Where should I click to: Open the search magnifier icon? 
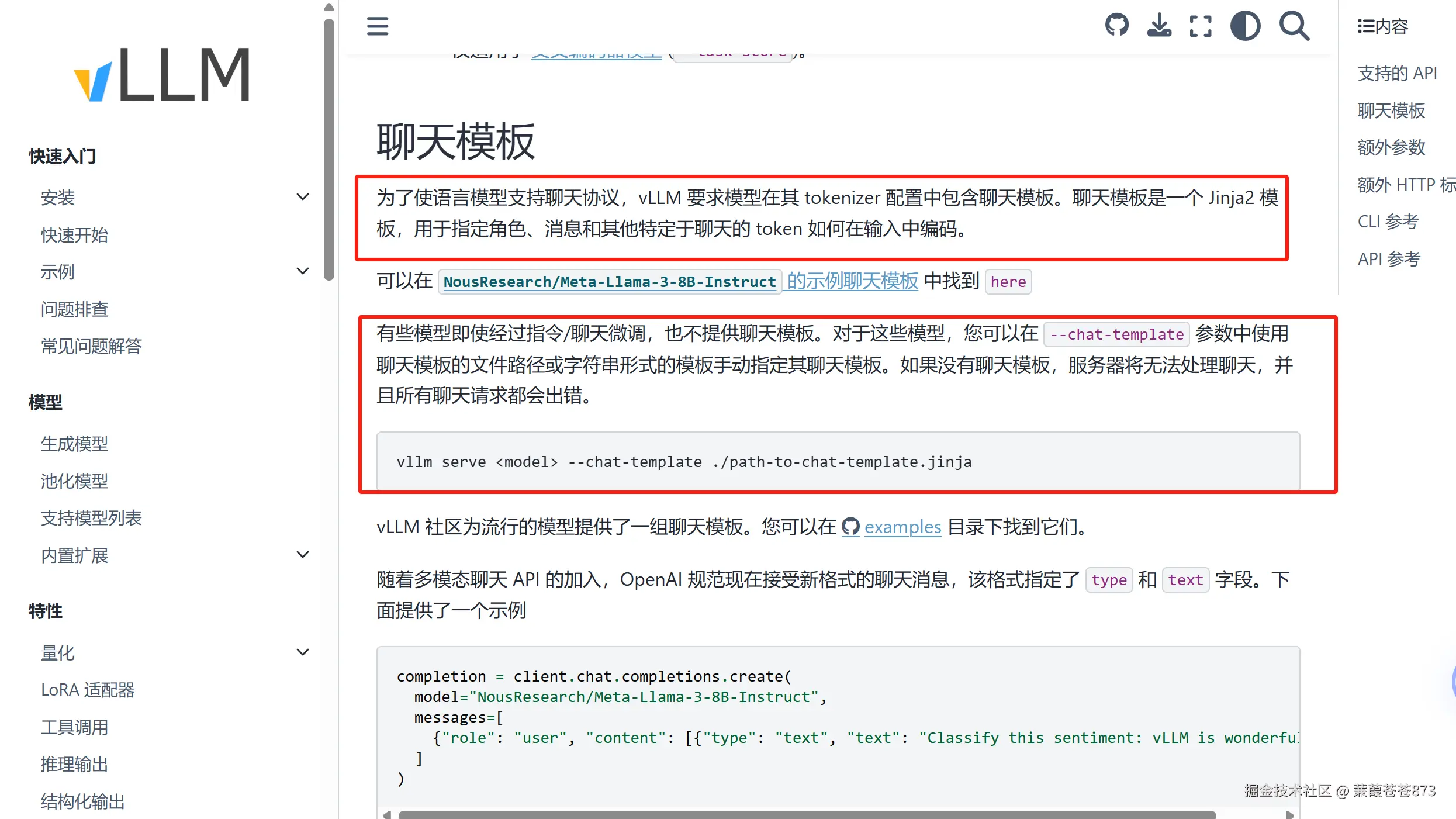point(1294,26)
